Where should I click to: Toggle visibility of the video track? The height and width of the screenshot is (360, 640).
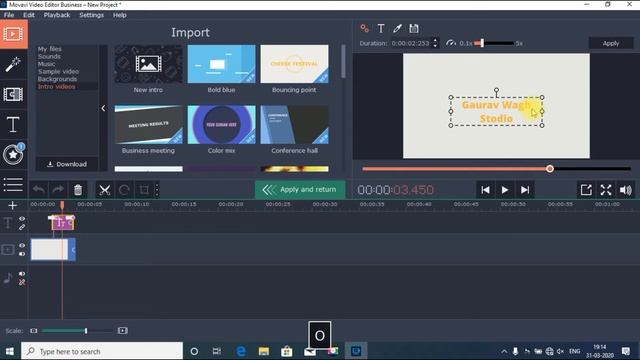pos(22,245)
